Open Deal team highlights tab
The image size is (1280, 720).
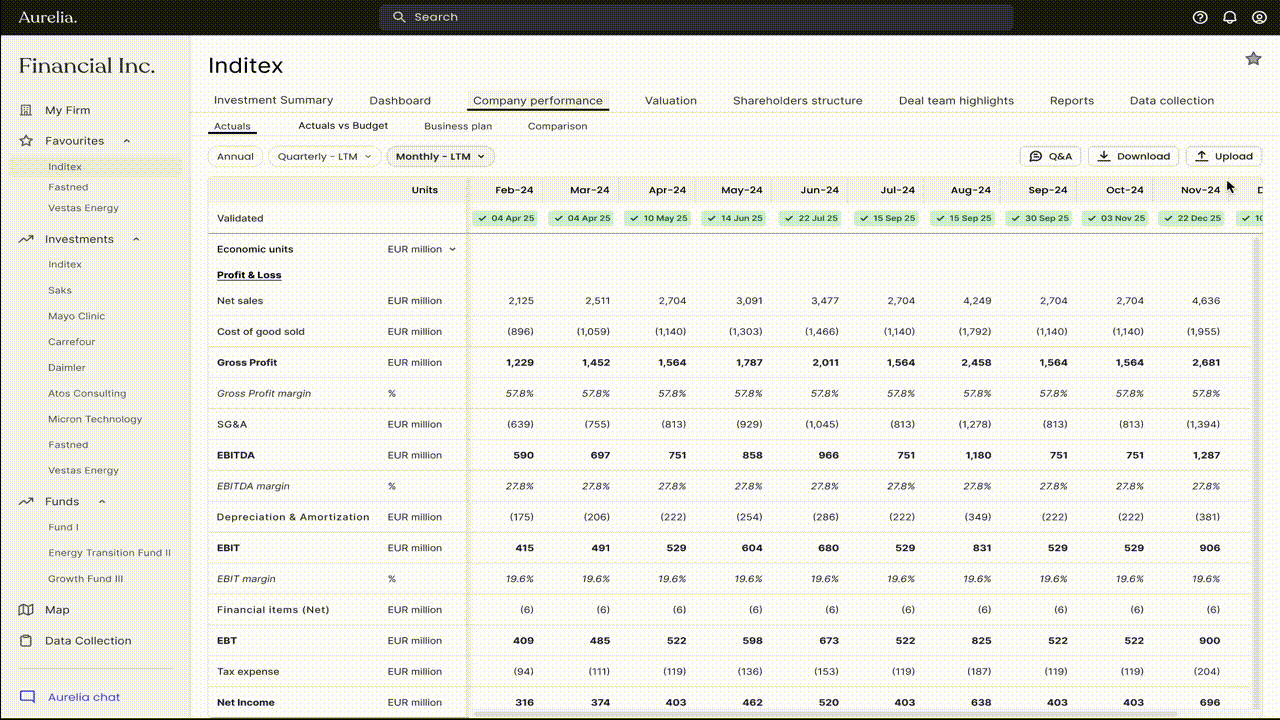(x=956, y=100)
